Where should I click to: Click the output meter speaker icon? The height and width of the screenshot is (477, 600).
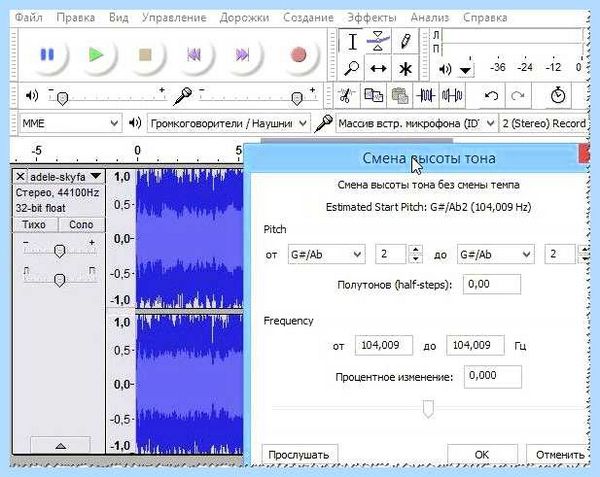(445, 69)
